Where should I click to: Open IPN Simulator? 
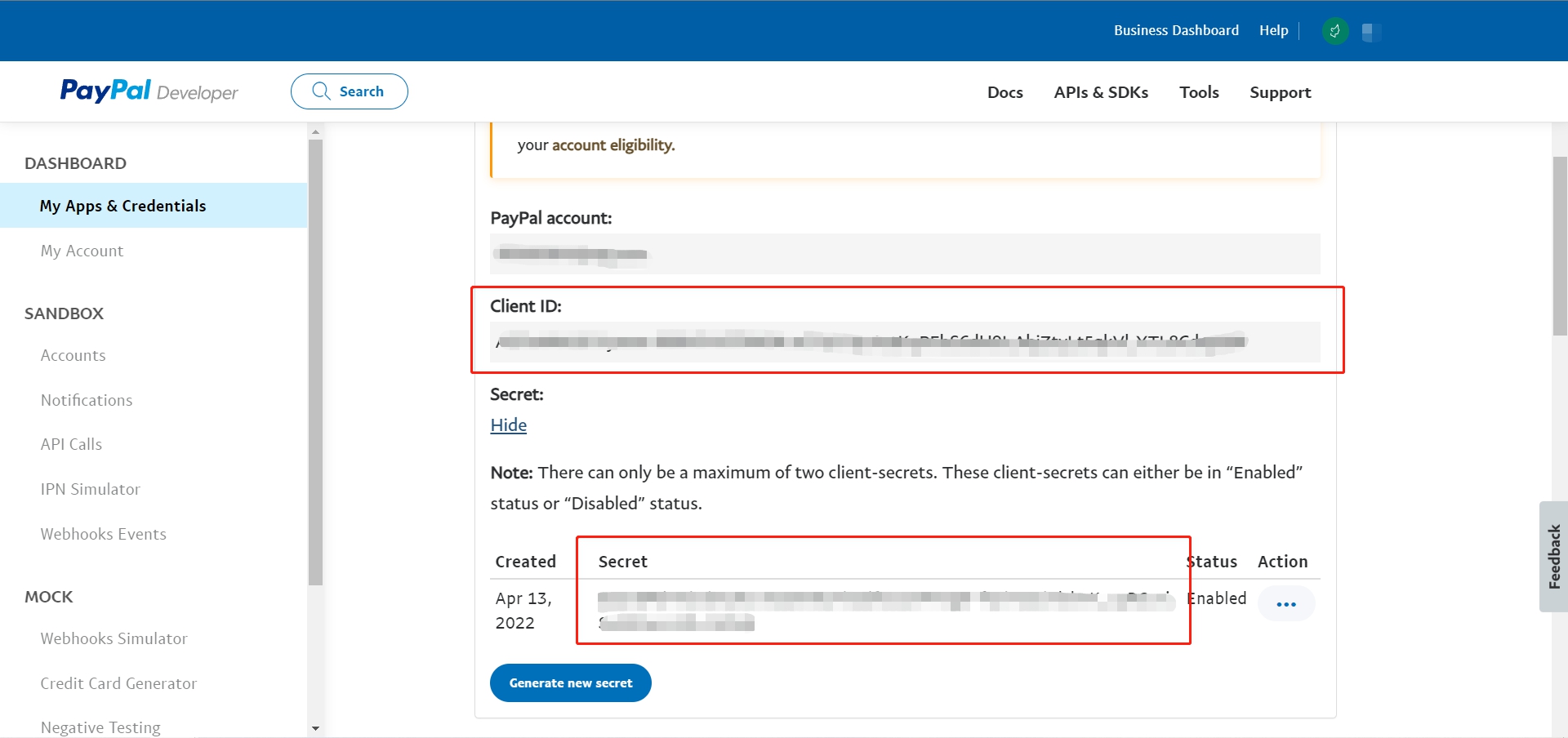[x=91, y=489]
